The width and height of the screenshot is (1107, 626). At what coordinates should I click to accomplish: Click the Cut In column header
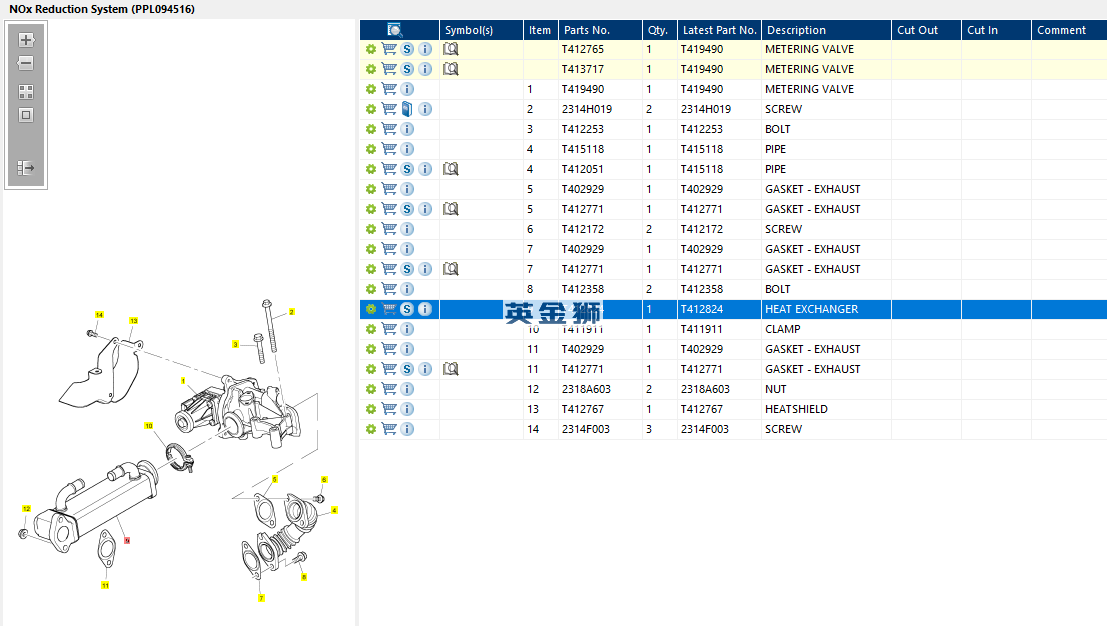click(x=996, y=30)
